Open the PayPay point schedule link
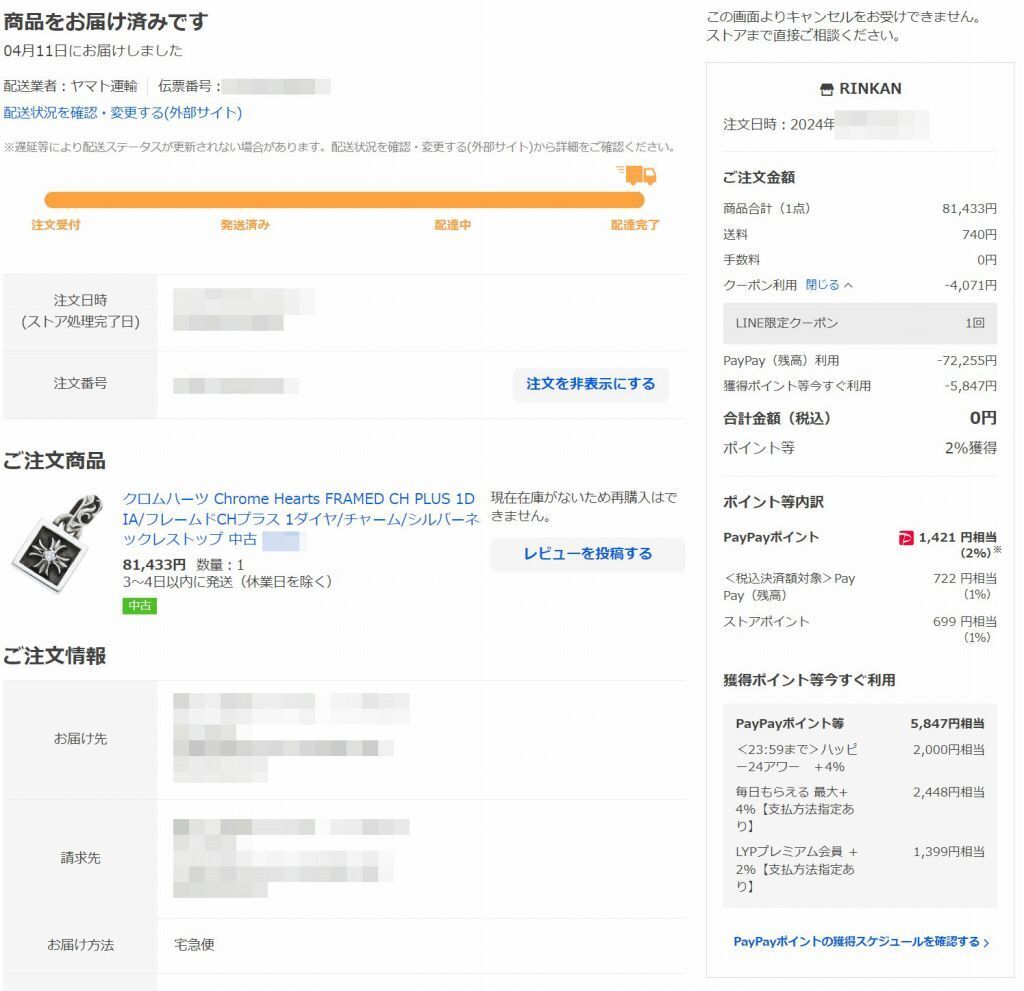 click(856, 941)
